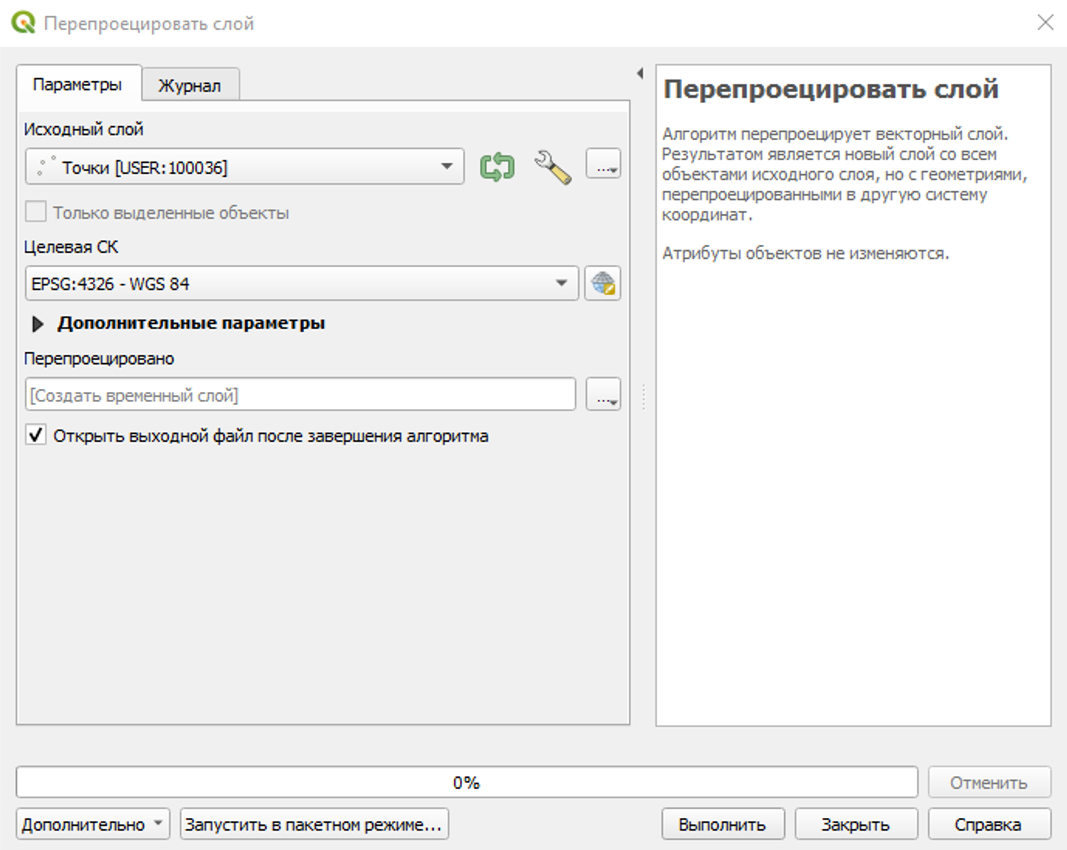
Task: Click the iterate over layer green arrows icon
Action: coord(497,167)
